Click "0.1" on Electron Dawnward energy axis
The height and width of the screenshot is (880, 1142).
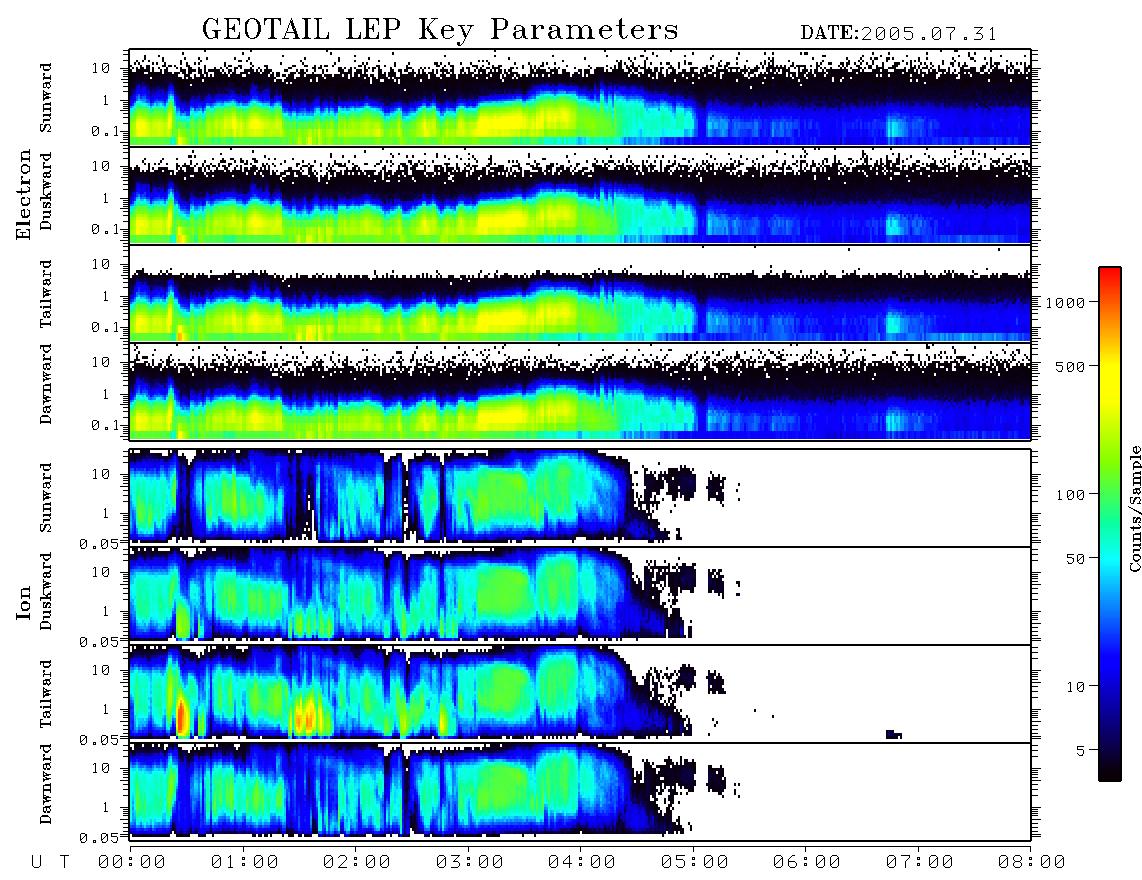(105, 425)
